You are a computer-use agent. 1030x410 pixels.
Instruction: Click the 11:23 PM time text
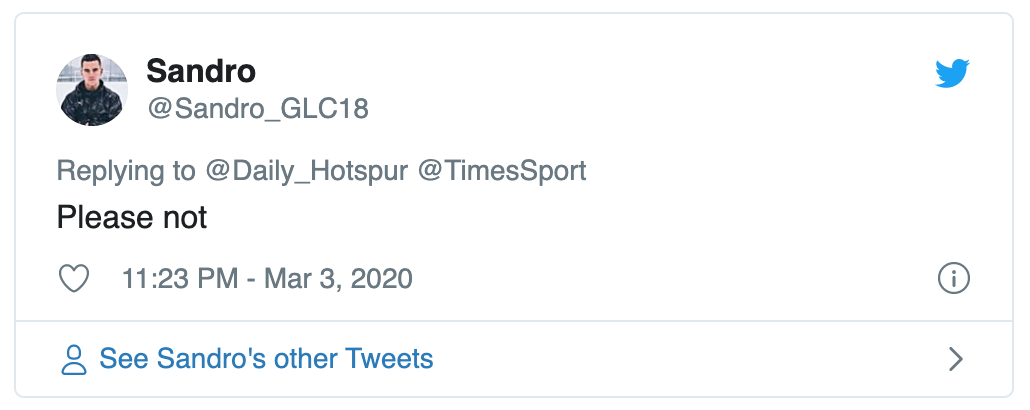tap(179, 278)
